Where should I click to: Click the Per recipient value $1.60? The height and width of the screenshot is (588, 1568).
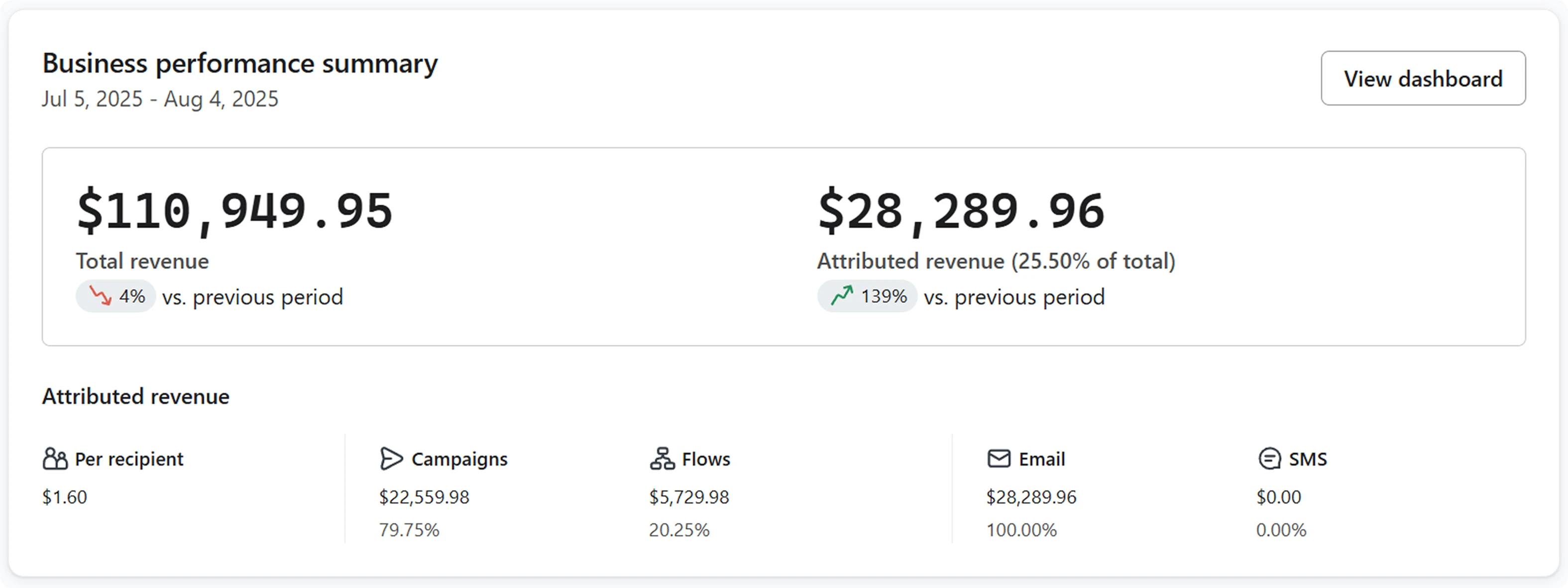pyautogui.click(x=65, y=497)
